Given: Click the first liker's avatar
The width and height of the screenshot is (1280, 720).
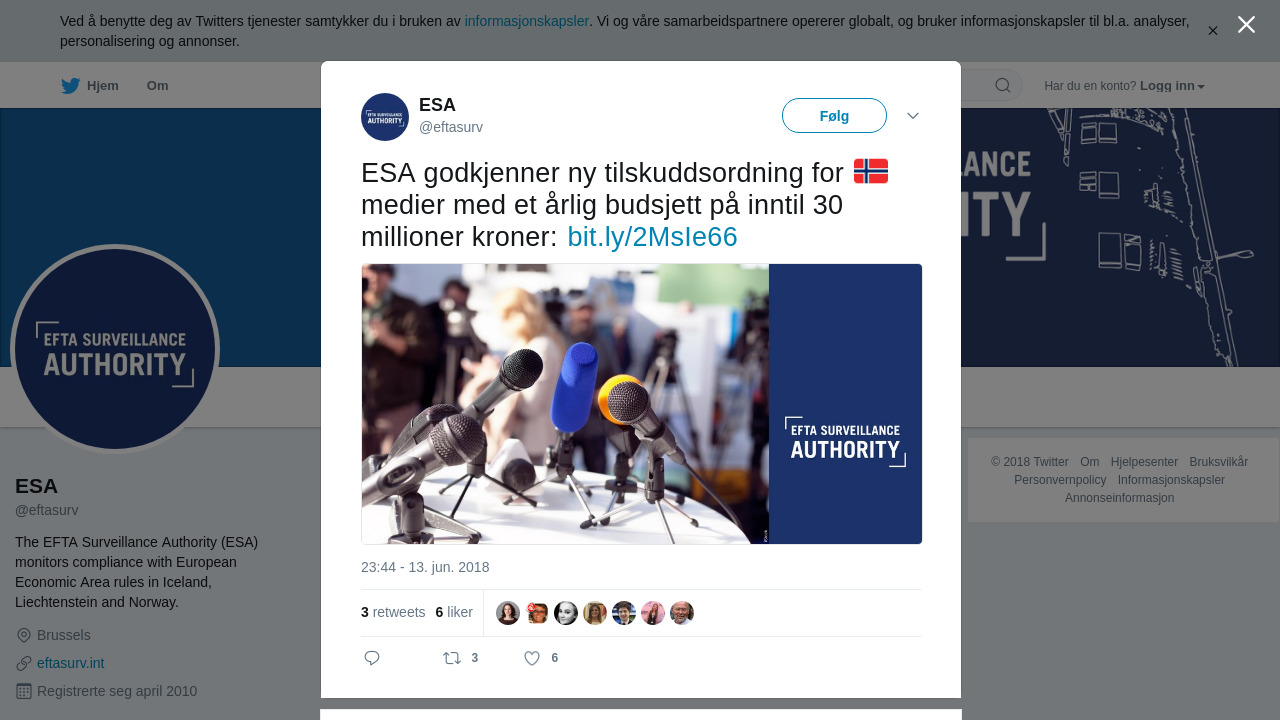Looking at the screenshot, I should coord(508,613).
